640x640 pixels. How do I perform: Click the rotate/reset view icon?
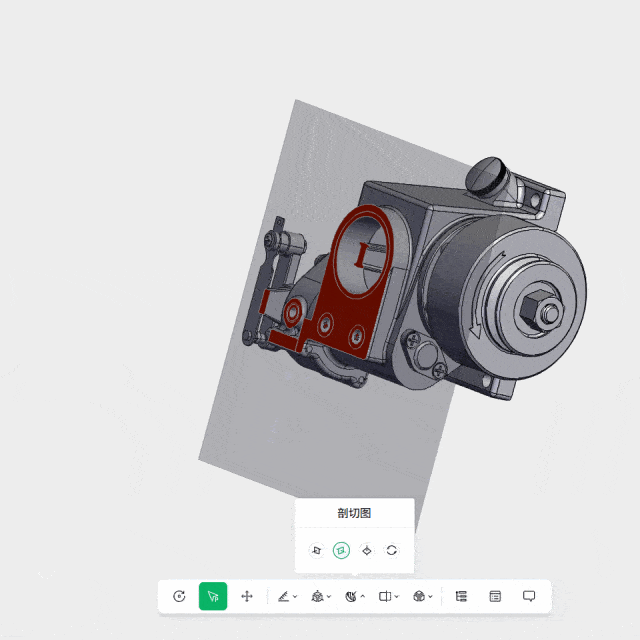pyautogui.click(x=179, y=596)
